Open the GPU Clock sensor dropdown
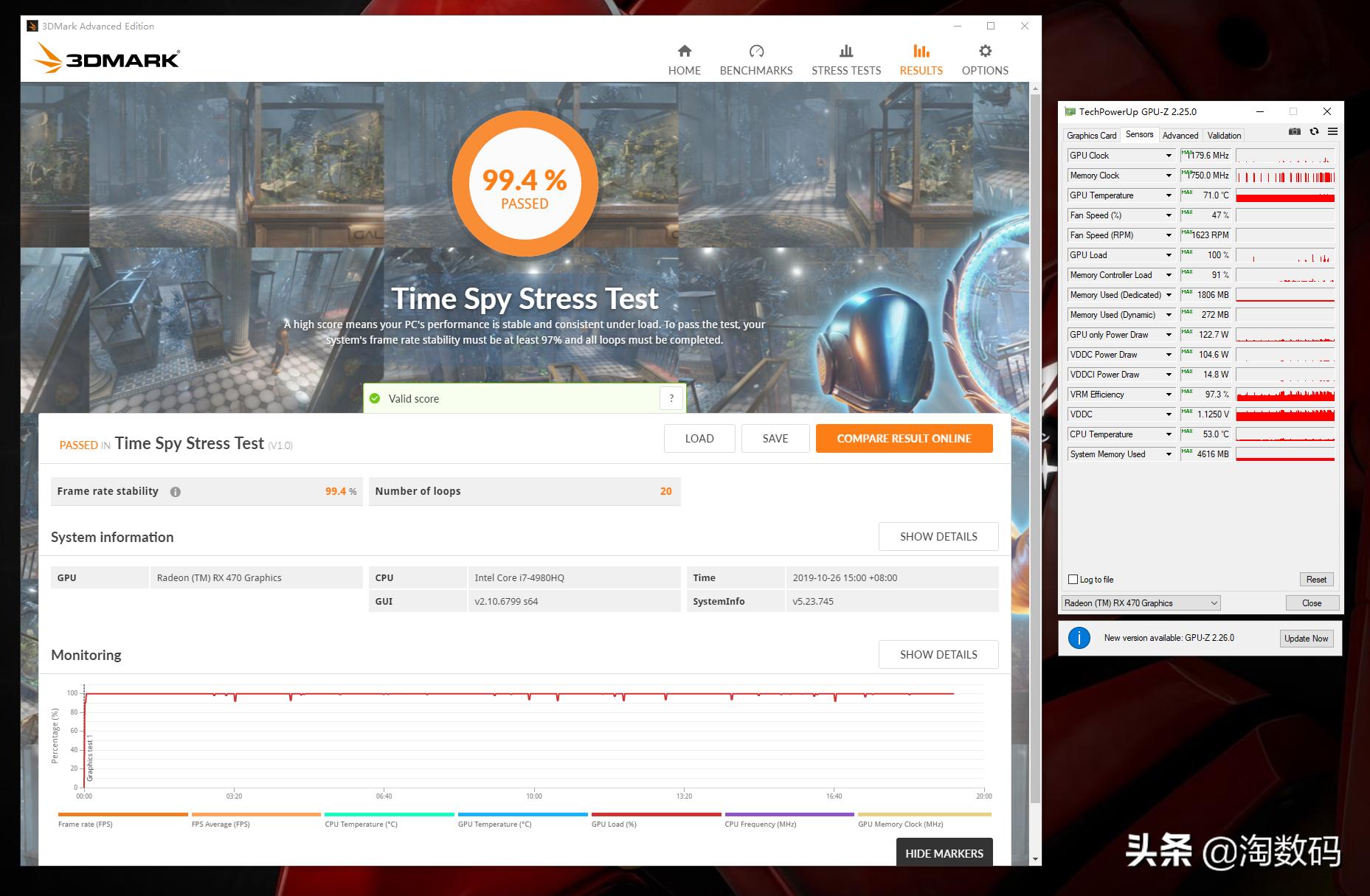1370x896 pixels. [x=1170, y=156]
